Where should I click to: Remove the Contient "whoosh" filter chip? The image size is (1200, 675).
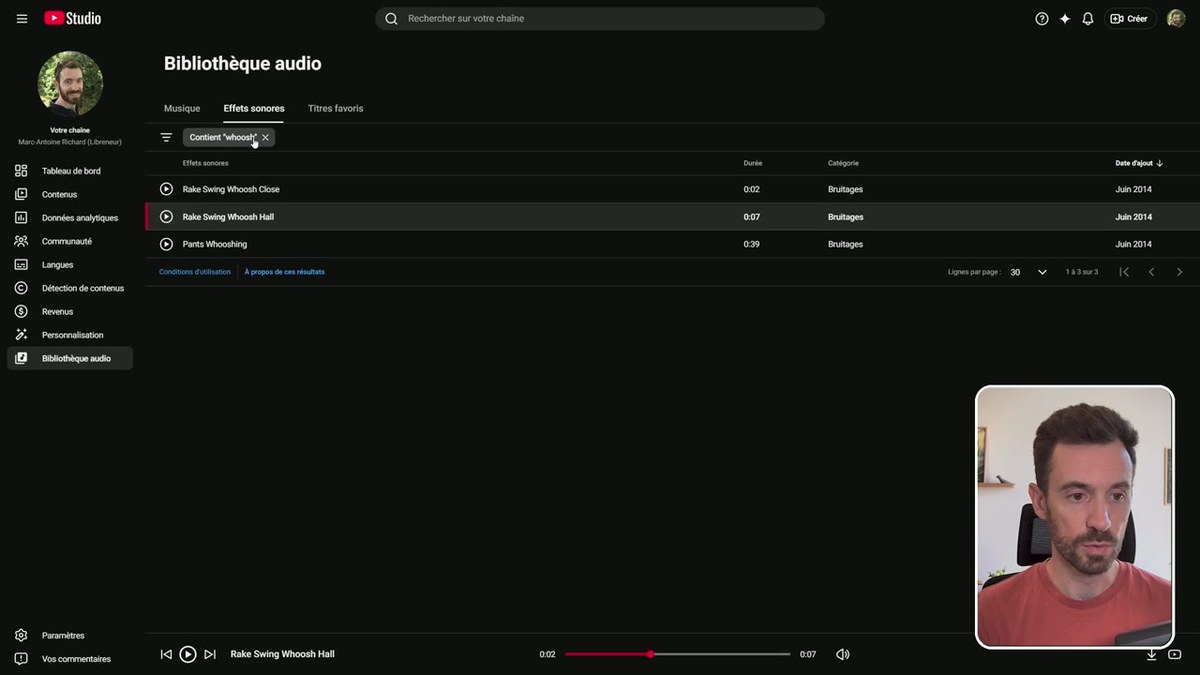click(x=265, y=138)
